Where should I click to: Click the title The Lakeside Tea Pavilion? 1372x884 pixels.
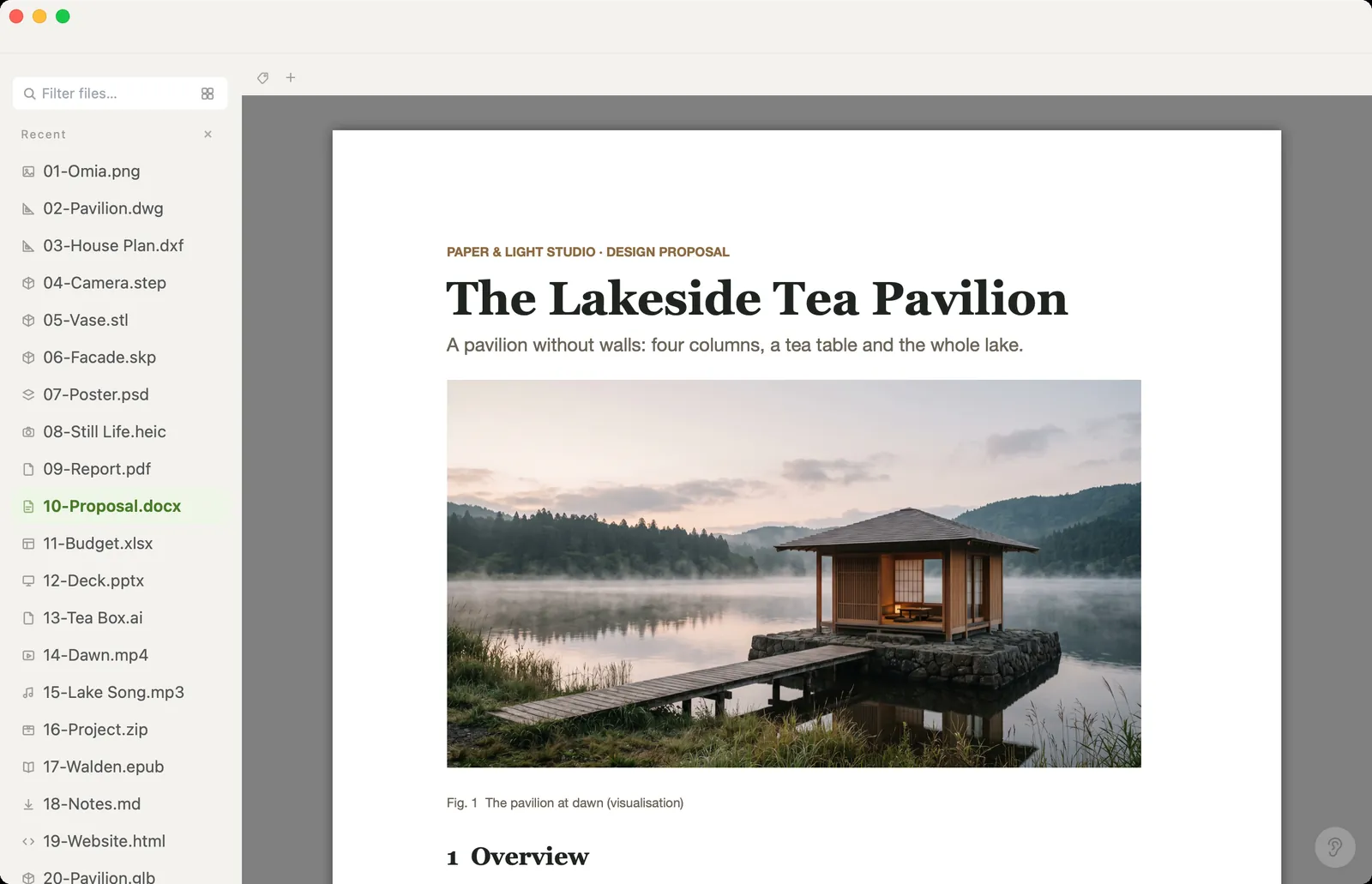(756, 298)
